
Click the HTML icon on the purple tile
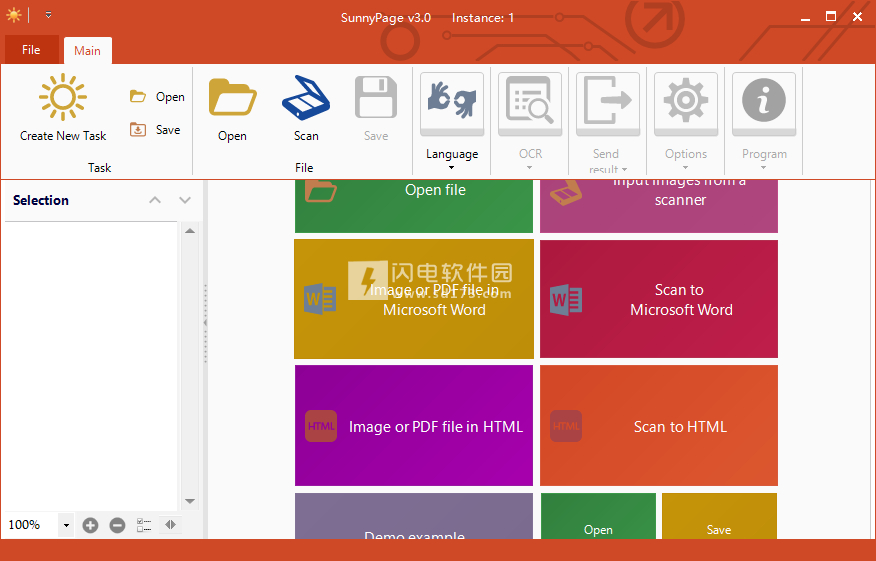point(321,426)
